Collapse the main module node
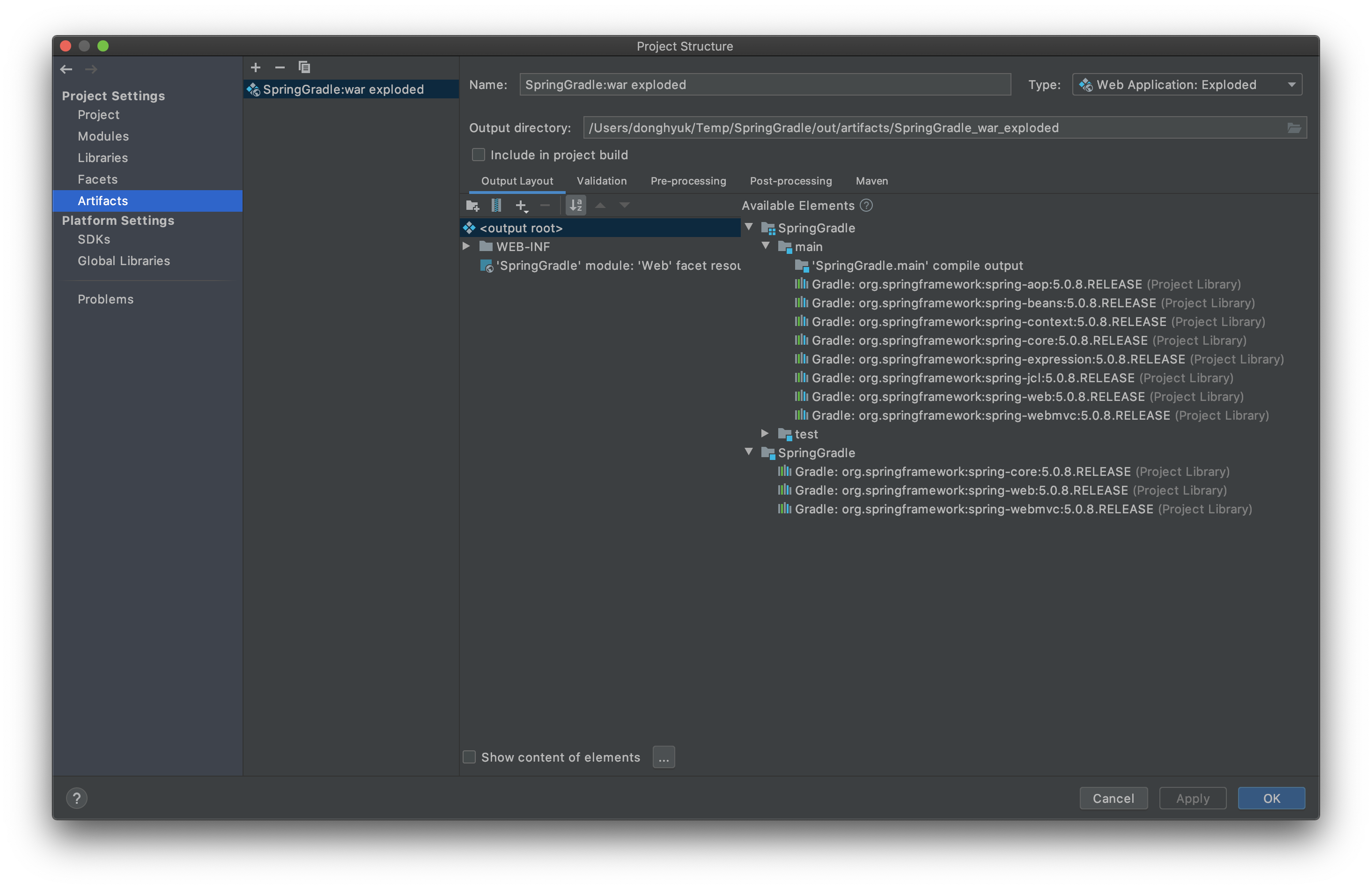The image size is (1372, 889). pyautogui.click(x=765, y=246)
